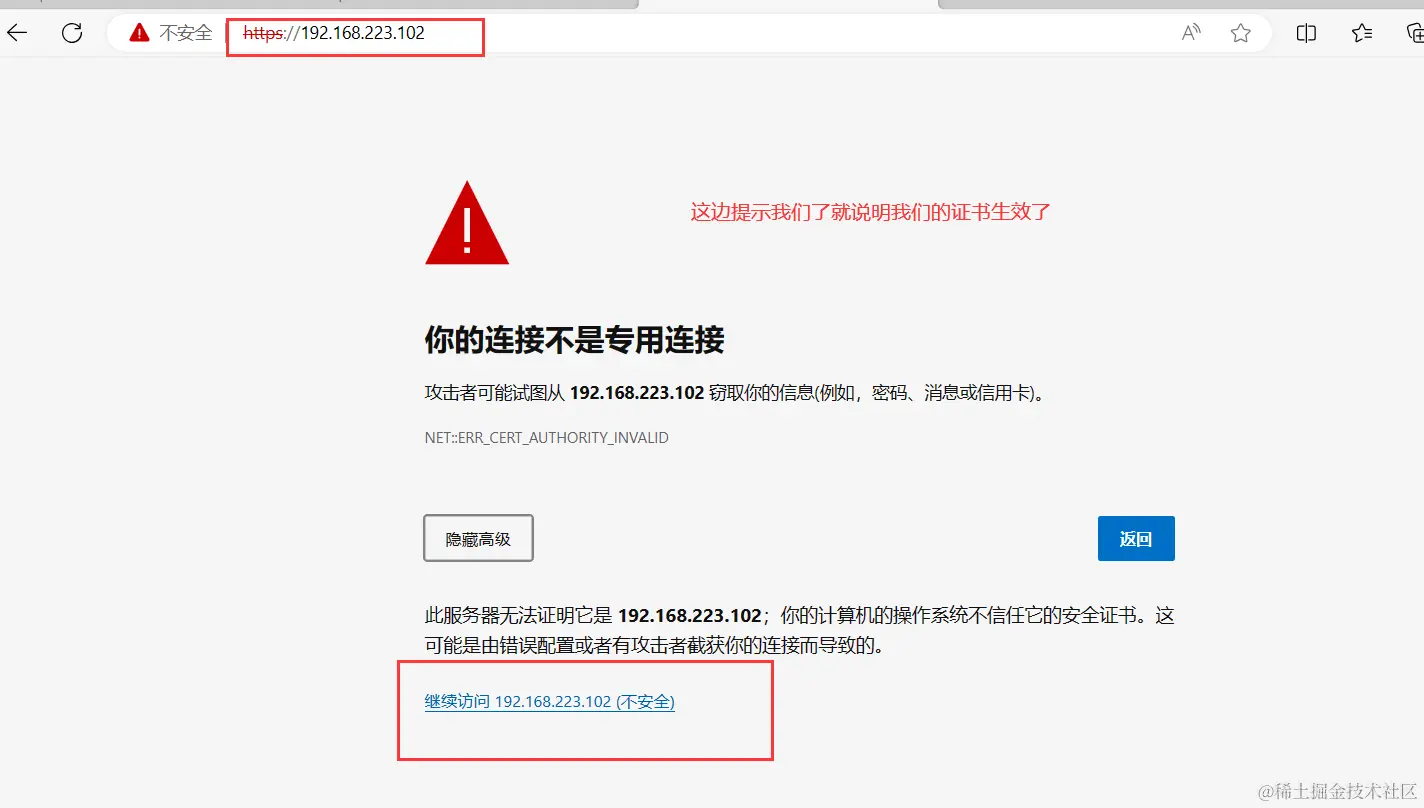
Task: Click the 不安全 site info label
Action: click(186, 33)
